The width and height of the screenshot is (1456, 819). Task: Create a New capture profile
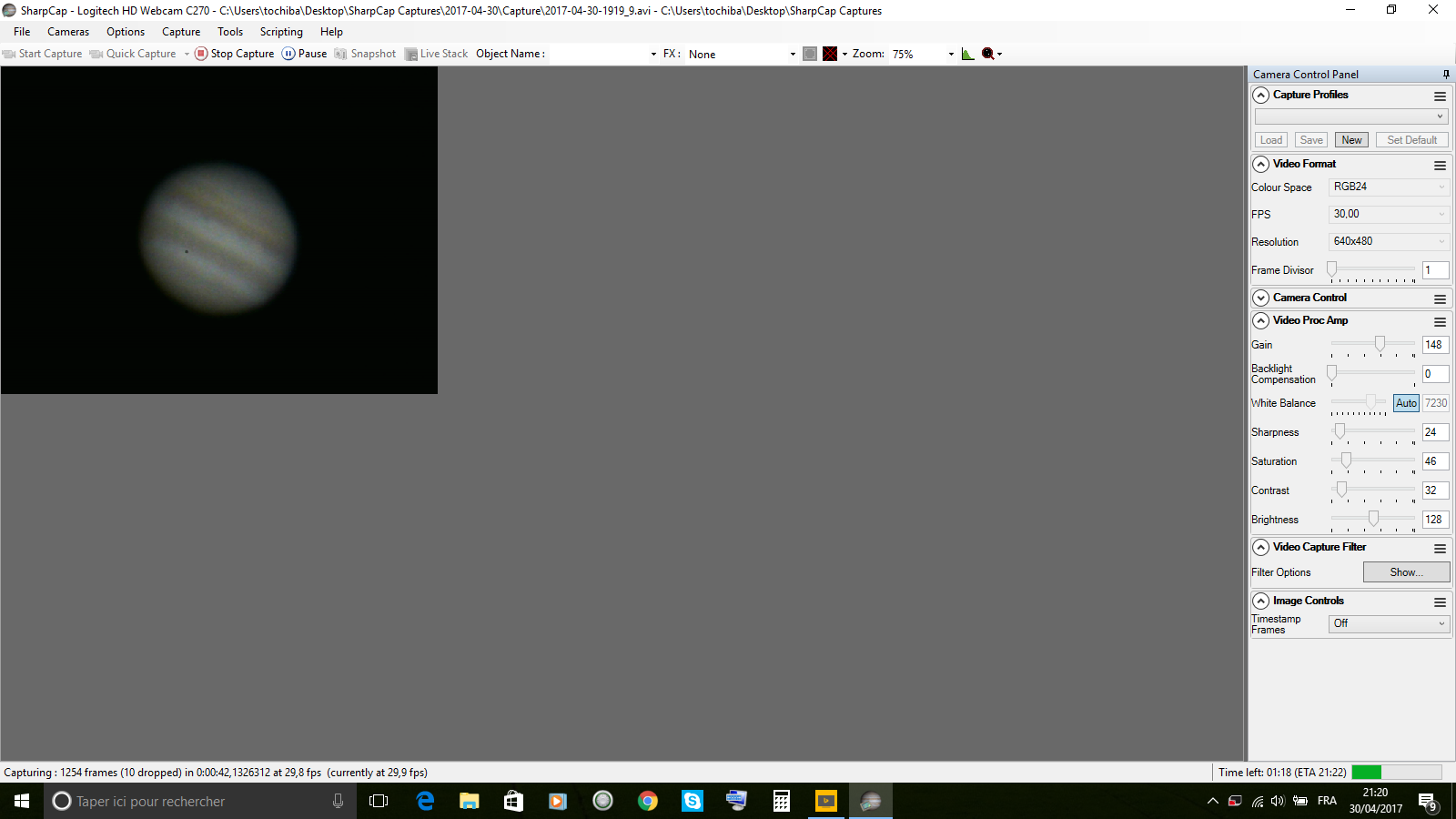tap(1351, 139)
